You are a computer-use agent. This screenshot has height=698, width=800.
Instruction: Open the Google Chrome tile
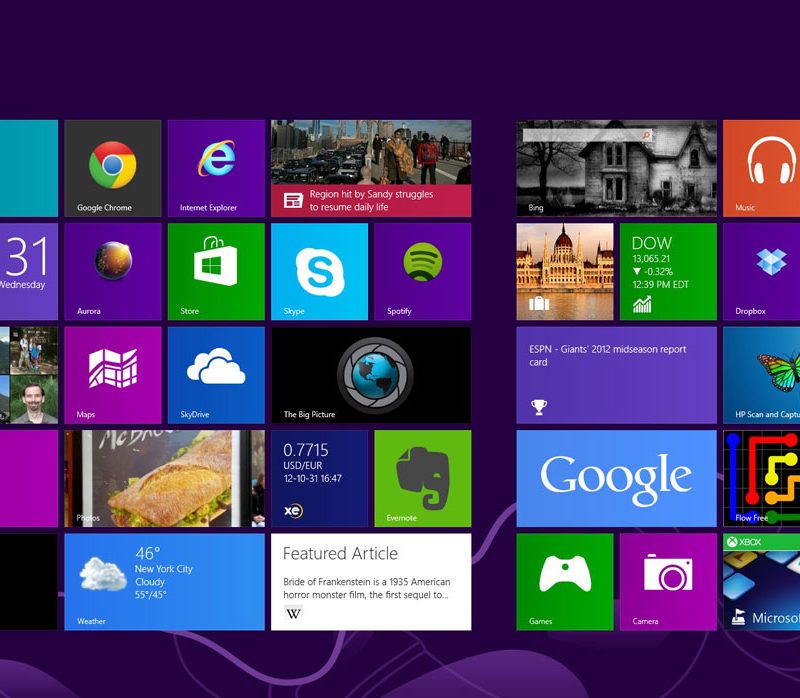[x=112, y=167]
